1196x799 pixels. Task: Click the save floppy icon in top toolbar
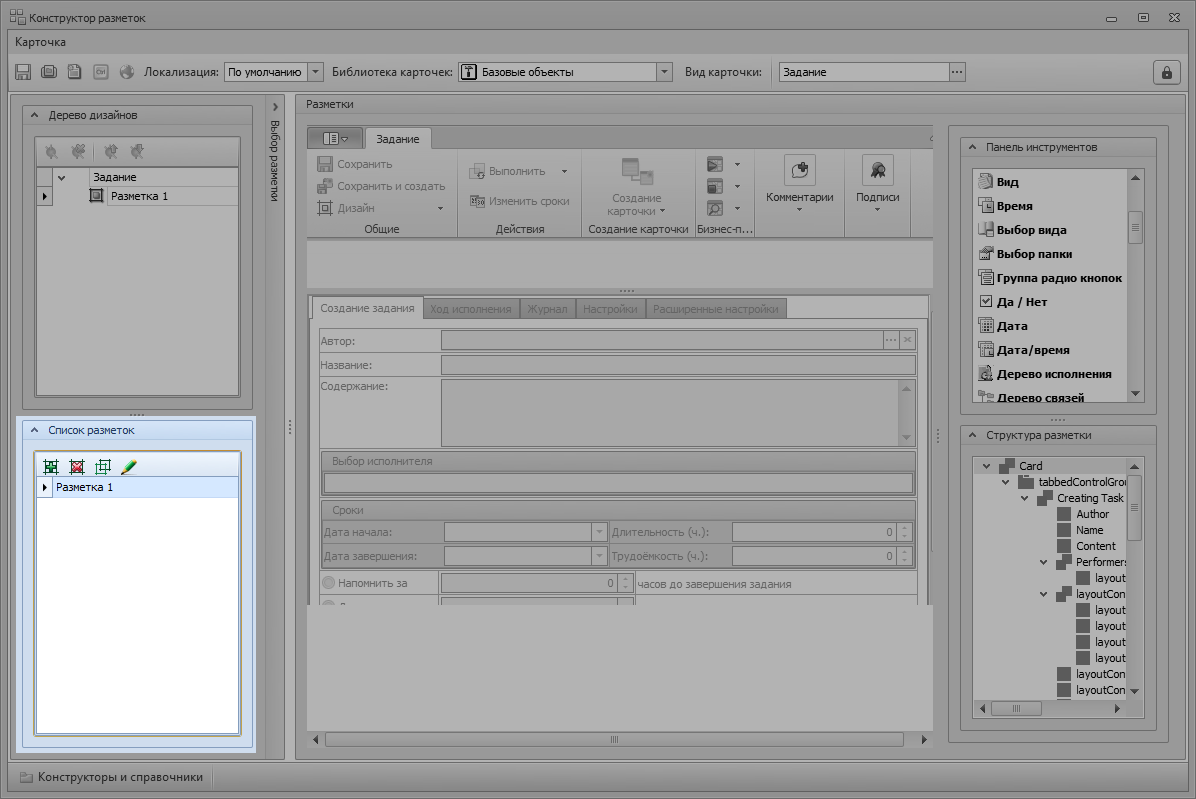[23, 72]
